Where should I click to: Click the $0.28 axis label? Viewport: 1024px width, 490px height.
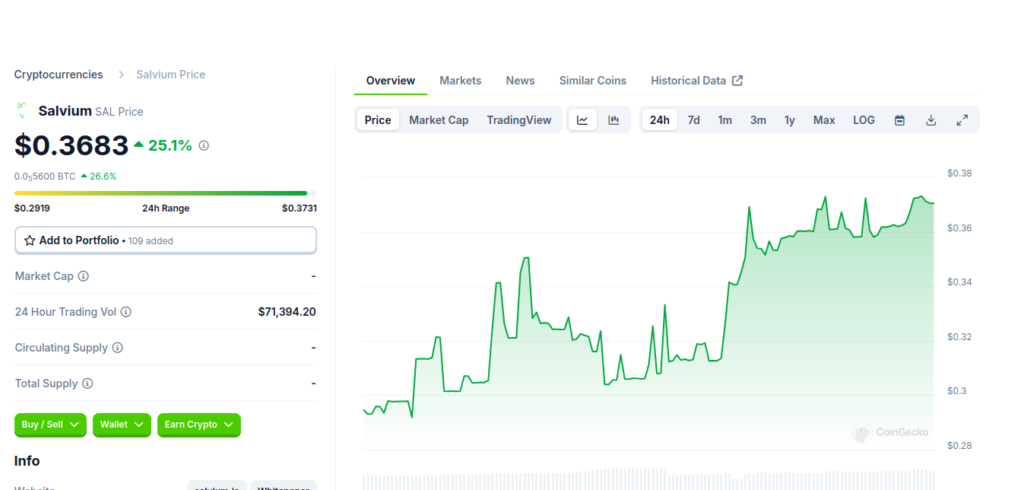click(x=959, y=446)
